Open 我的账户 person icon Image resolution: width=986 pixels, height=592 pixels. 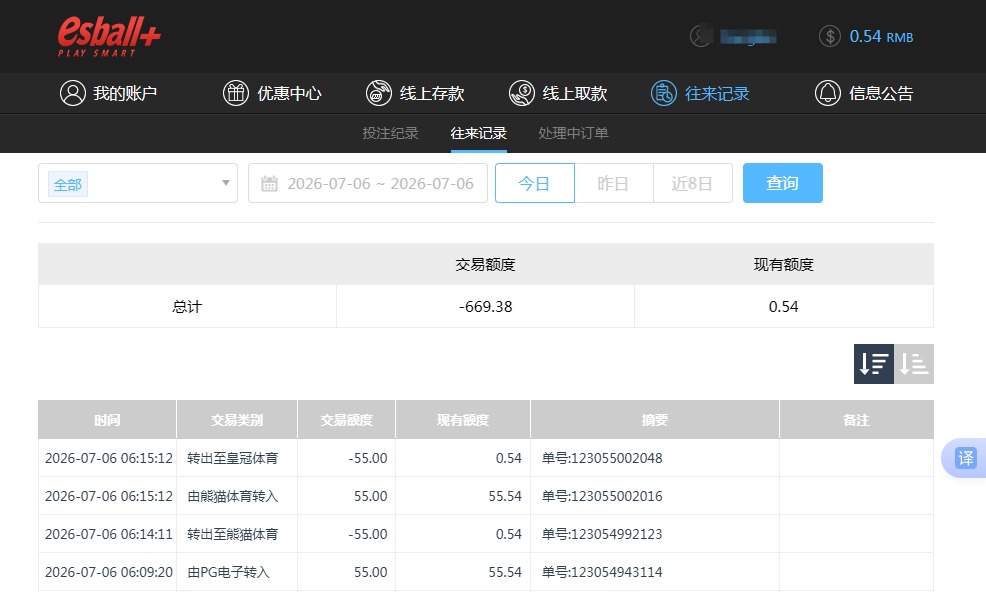73,93
